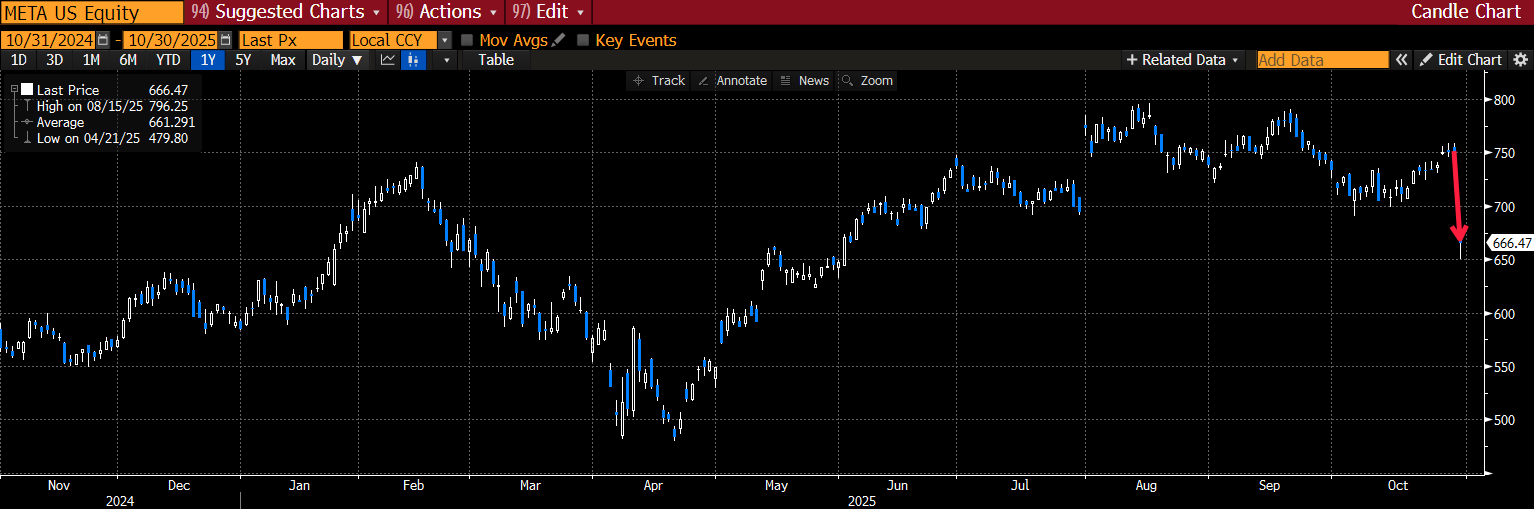Open the Suggested Charts menu
Image resolution: width=1534 pixels, height=509 pixels.
point(285,12)
